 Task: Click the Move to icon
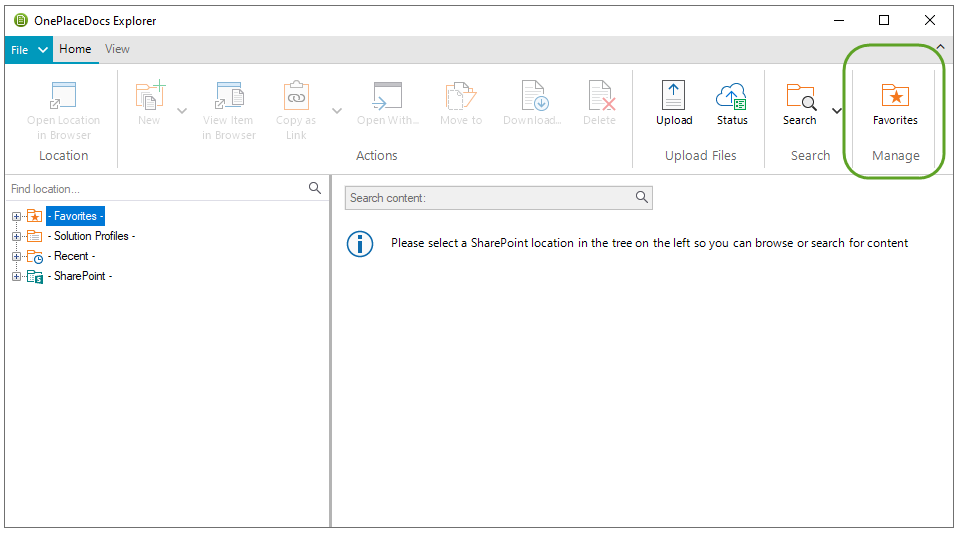pos(461,95)
